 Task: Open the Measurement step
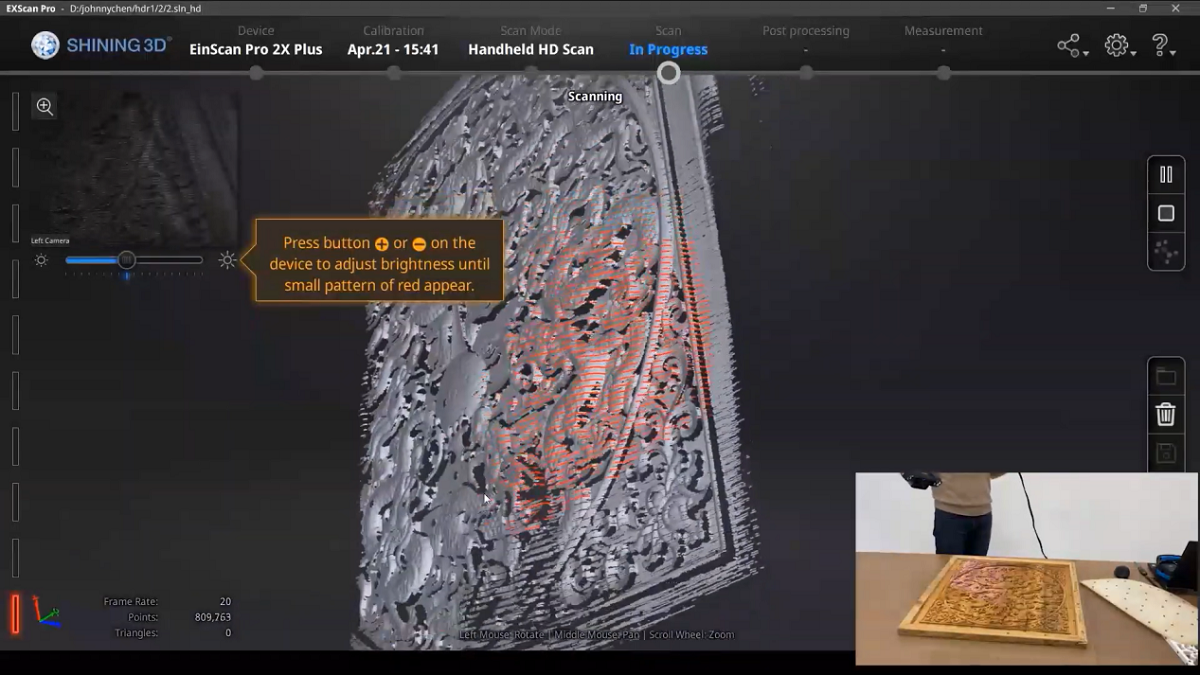point(943,40)
